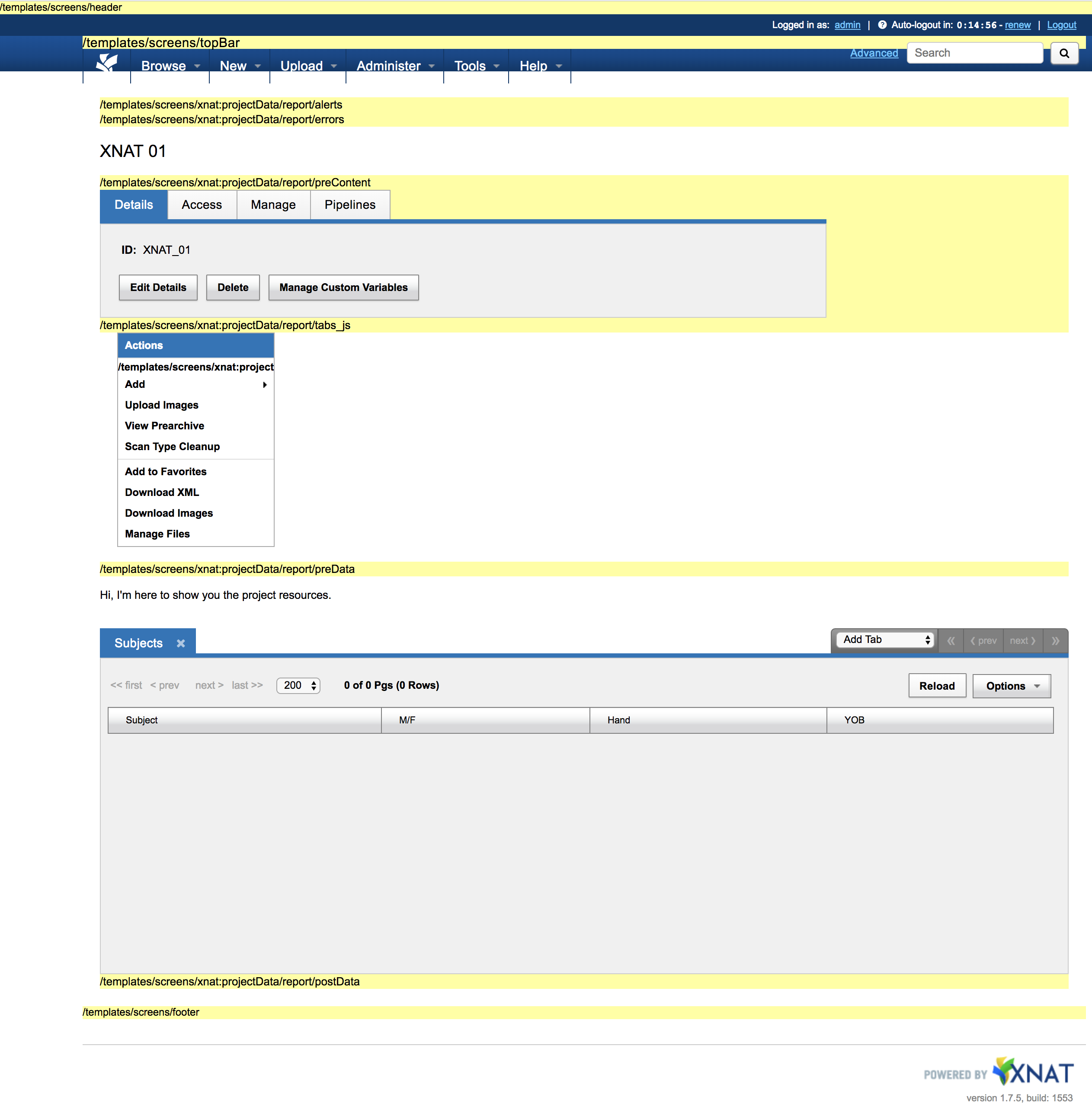Jump to first tab with double-left arrow
The height and width of the screenshot is (1116, 1092).
(x=951, y=640)
